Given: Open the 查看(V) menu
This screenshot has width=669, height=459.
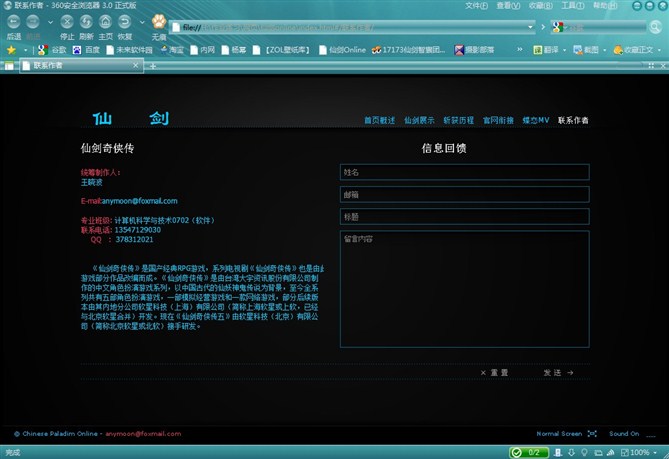Looking at the screenshot, I should pyautogui.click(x=508, y=6).
